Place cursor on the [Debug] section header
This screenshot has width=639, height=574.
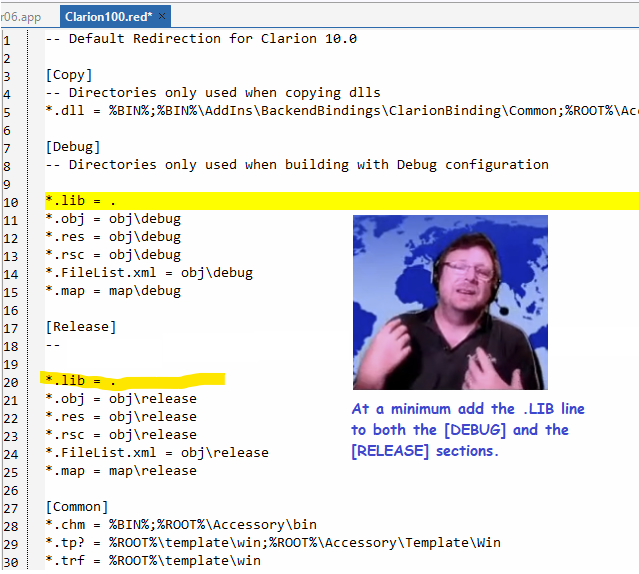click(x=73, y=147)
